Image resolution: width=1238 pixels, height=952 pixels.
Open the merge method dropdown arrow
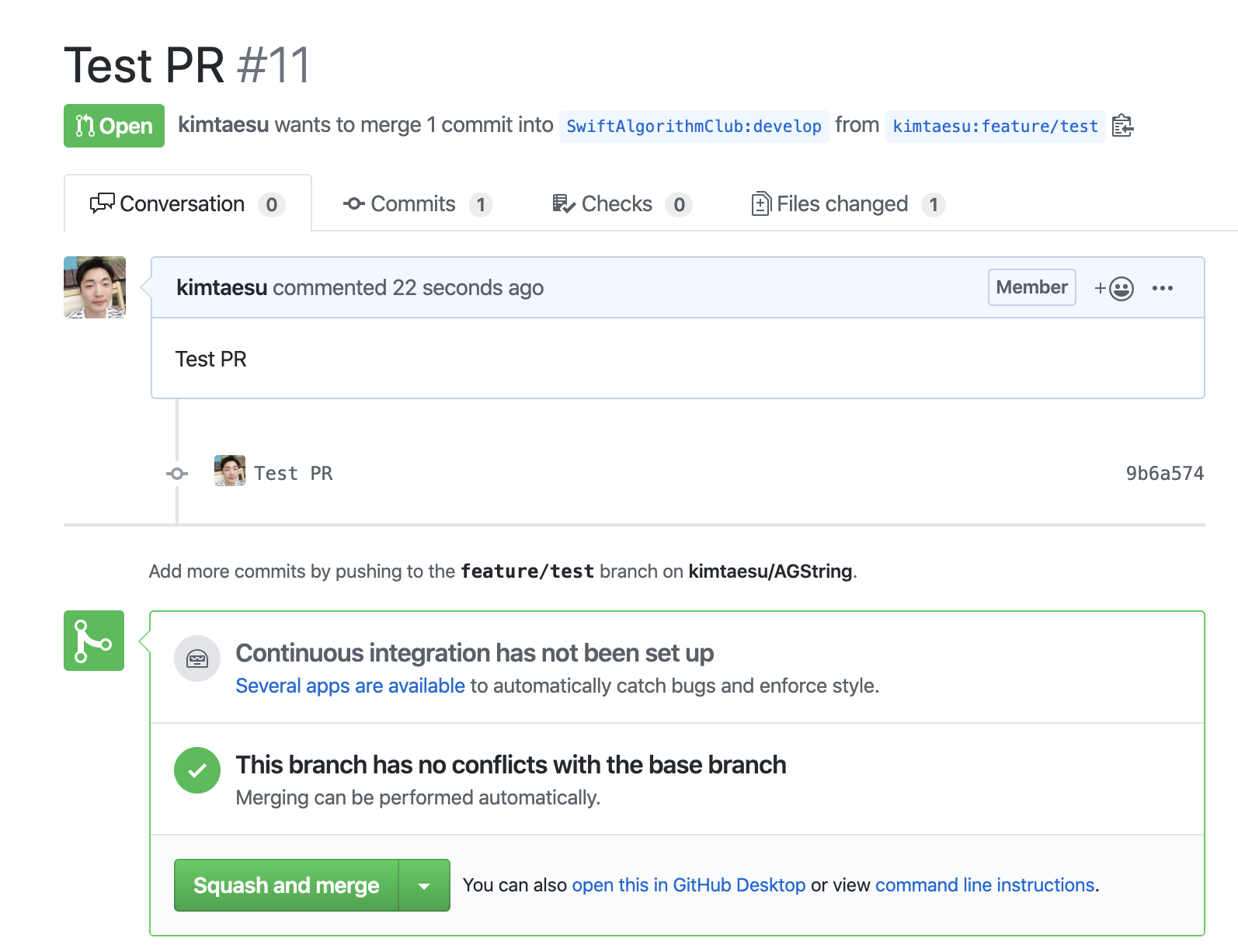pyautogui.click(x=424, y=885)
